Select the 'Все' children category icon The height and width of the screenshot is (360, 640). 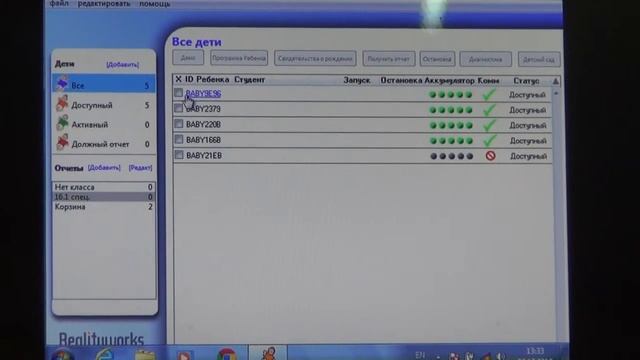coord(62,84)
